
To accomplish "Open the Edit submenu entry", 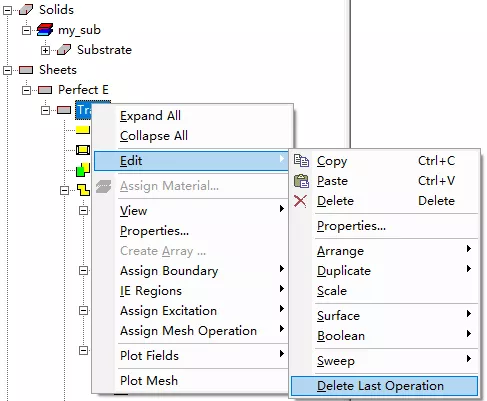I will [x=191, y=161].
